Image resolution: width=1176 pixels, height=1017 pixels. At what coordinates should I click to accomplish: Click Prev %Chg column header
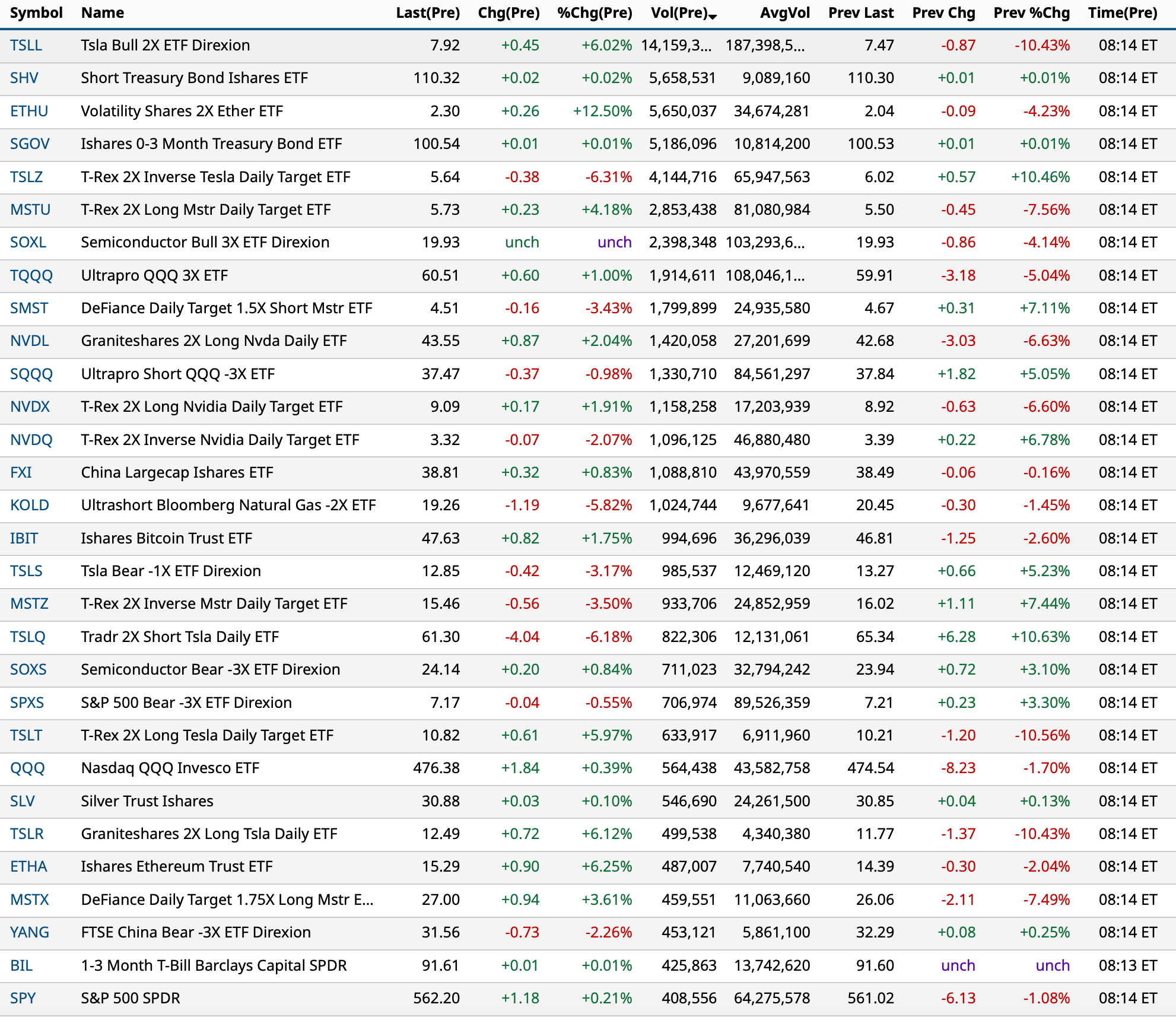pos(1031,13)
